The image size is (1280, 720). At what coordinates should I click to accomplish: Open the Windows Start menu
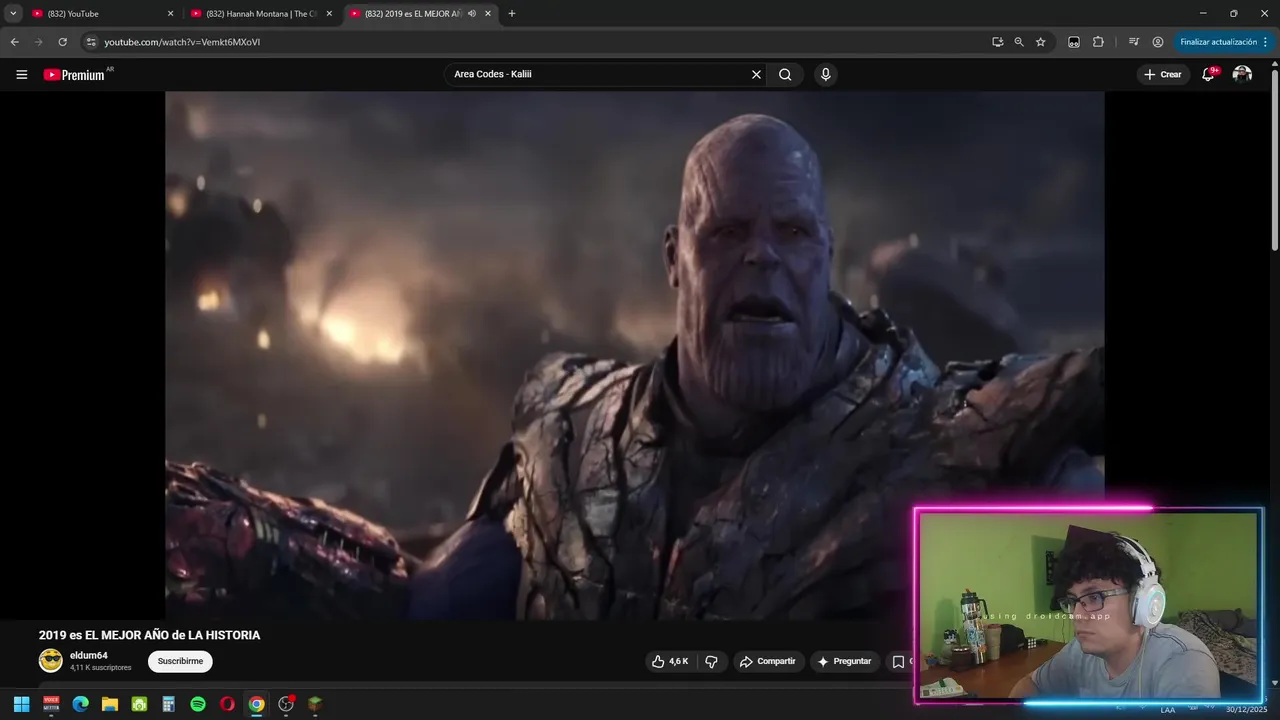[x=21, y=704]
